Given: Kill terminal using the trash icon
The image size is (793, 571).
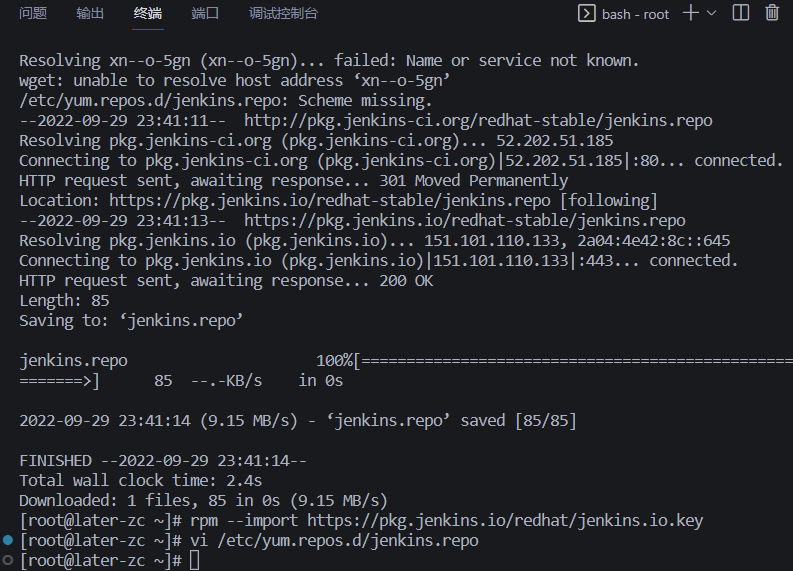Looking at the screenshot, I should click(x=772, y=13).
